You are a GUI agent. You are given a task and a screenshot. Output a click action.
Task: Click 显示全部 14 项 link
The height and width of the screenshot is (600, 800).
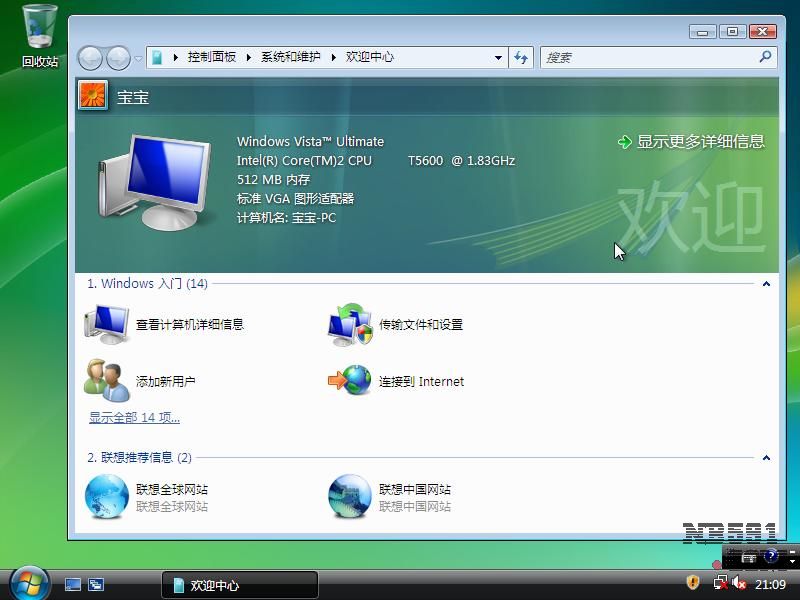click(x=134, y=418)
